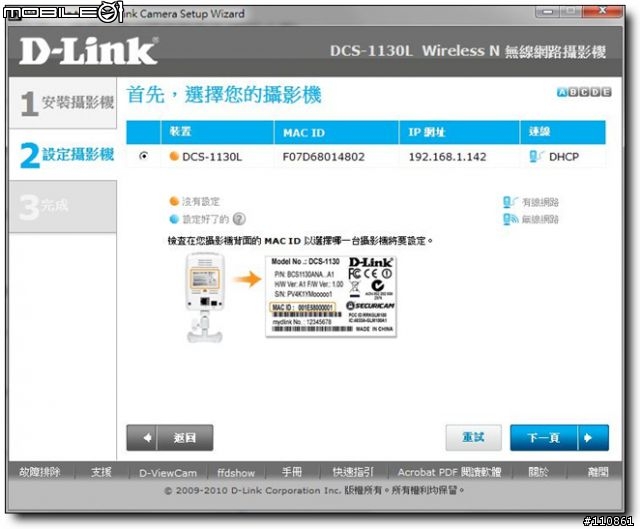640x529 pixels.
Task: Click the IP address 192.168.1.142
Action: click(x=447, y=157)
